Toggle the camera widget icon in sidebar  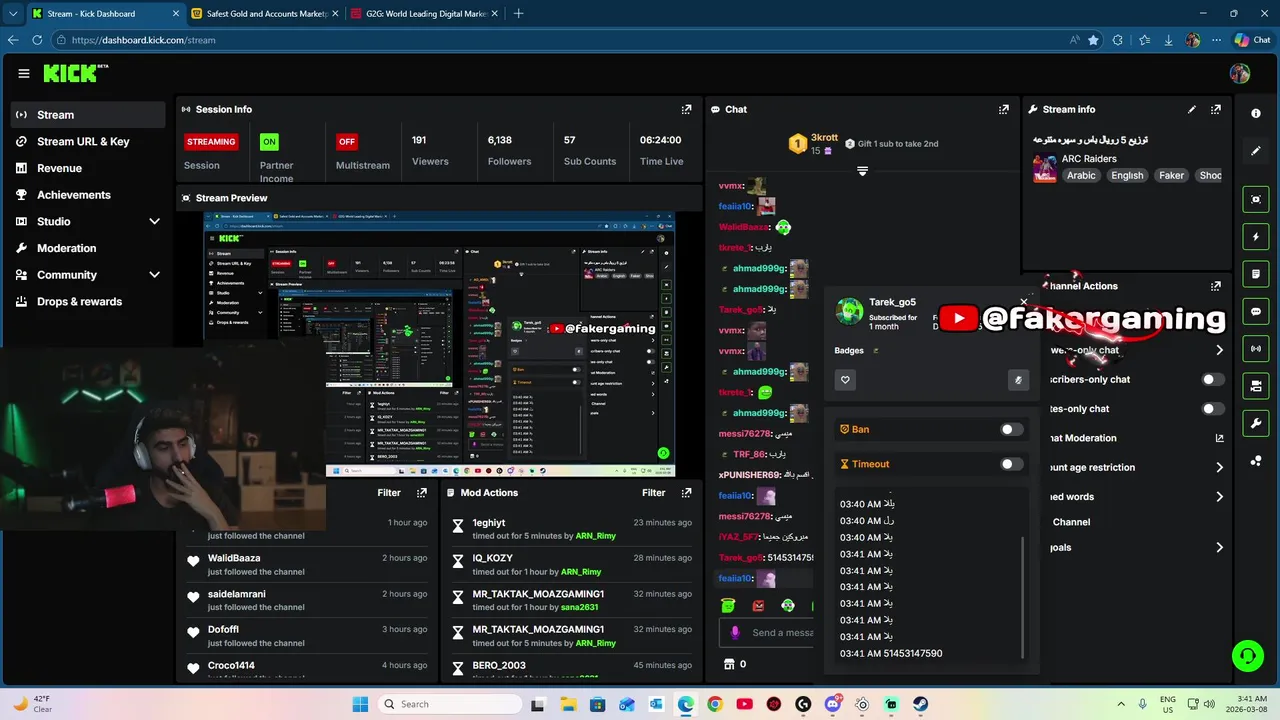1256,386
